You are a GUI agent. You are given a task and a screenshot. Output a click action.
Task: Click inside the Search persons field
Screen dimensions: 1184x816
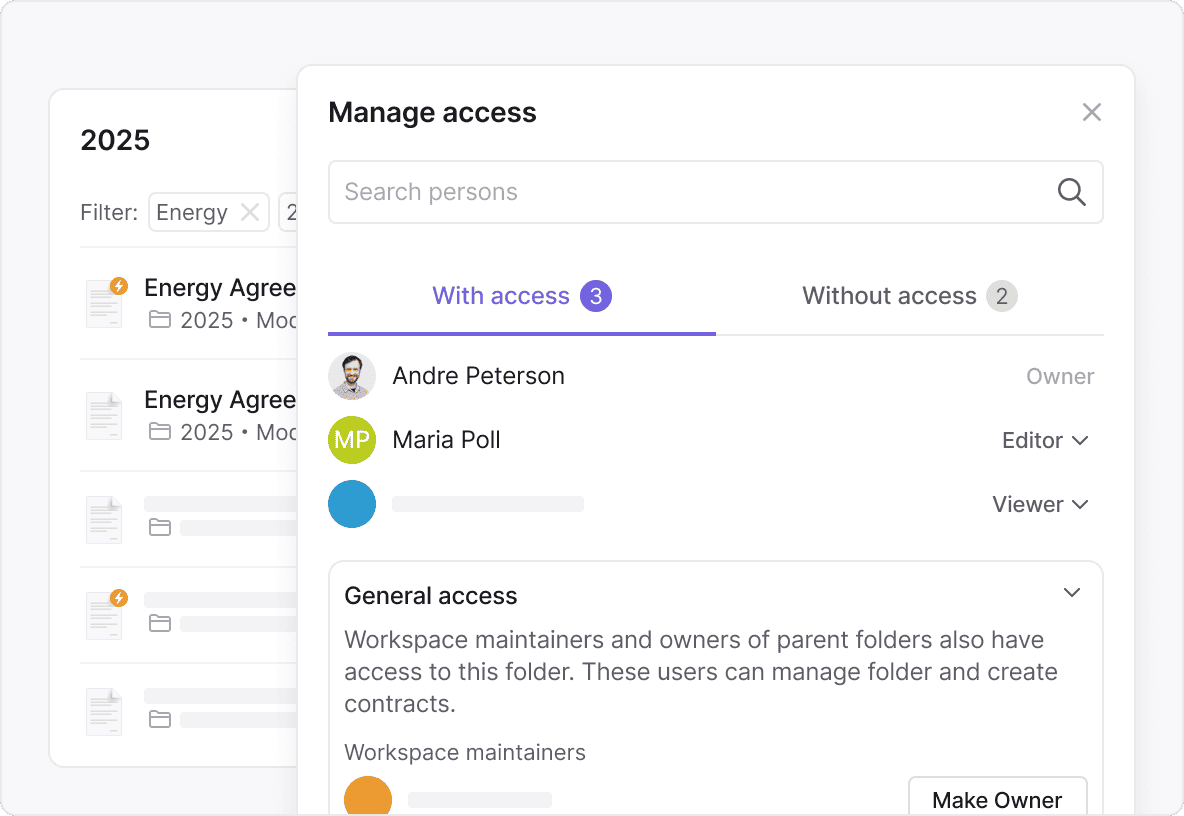tap(690, 192)
